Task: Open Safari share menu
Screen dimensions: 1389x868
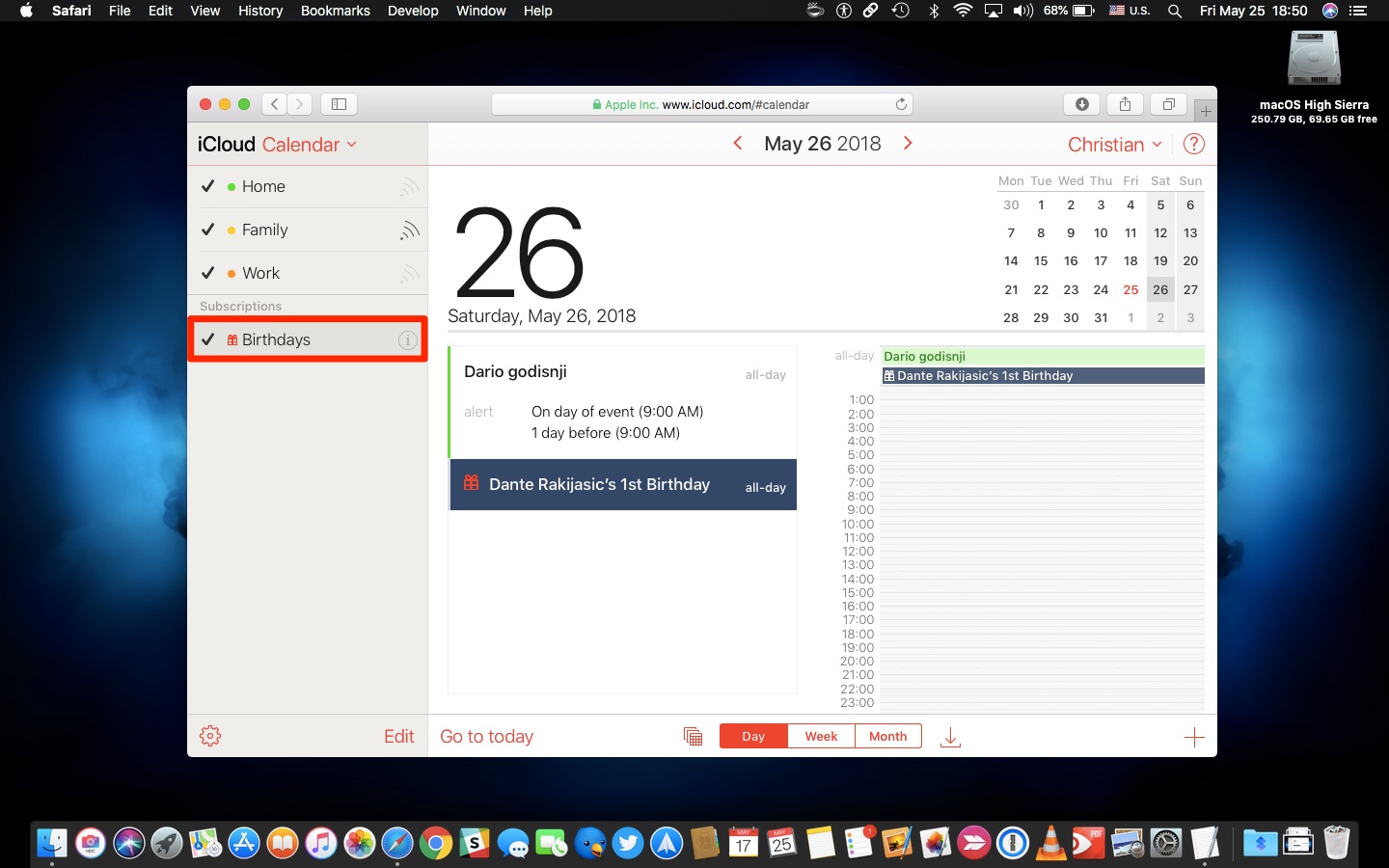Action: pos(1125,104)
